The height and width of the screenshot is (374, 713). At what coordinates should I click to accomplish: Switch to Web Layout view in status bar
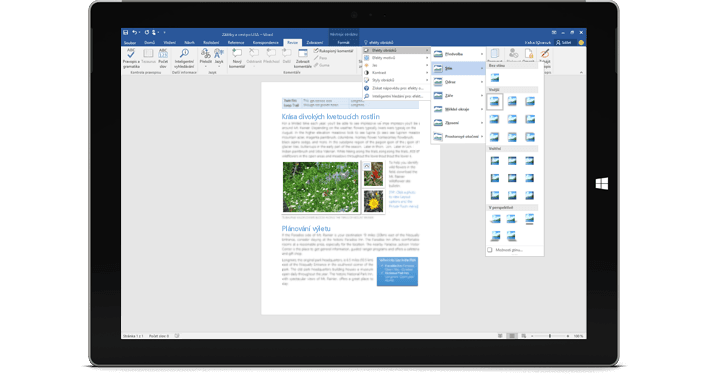(524, 336)
